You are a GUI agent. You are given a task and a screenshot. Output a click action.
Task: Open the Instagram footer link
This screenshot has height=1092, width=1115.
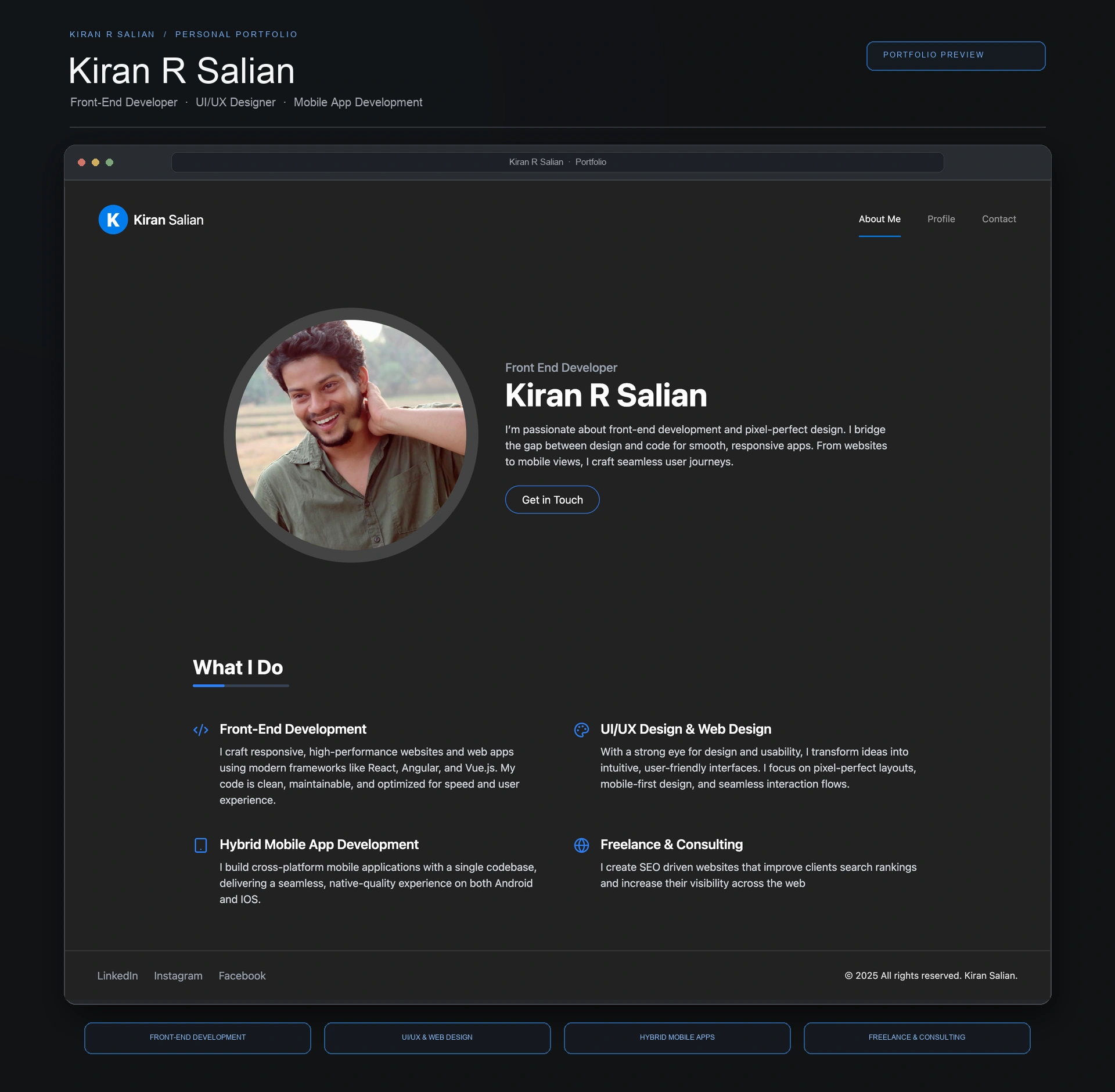178,976
